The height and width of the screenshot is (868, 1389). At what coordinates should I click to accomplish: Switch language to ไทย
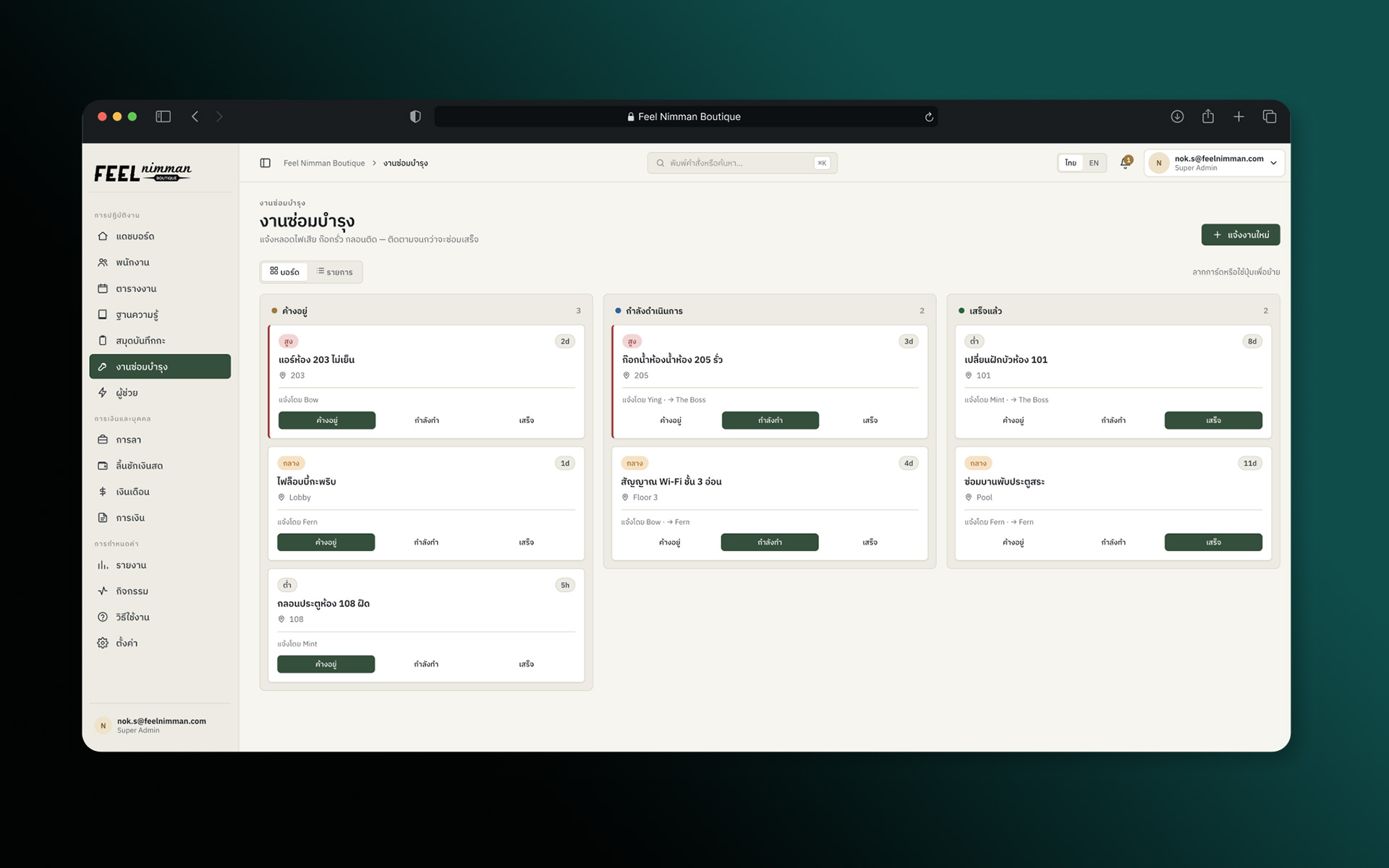pyautogui.click(x=1071, y=163)
